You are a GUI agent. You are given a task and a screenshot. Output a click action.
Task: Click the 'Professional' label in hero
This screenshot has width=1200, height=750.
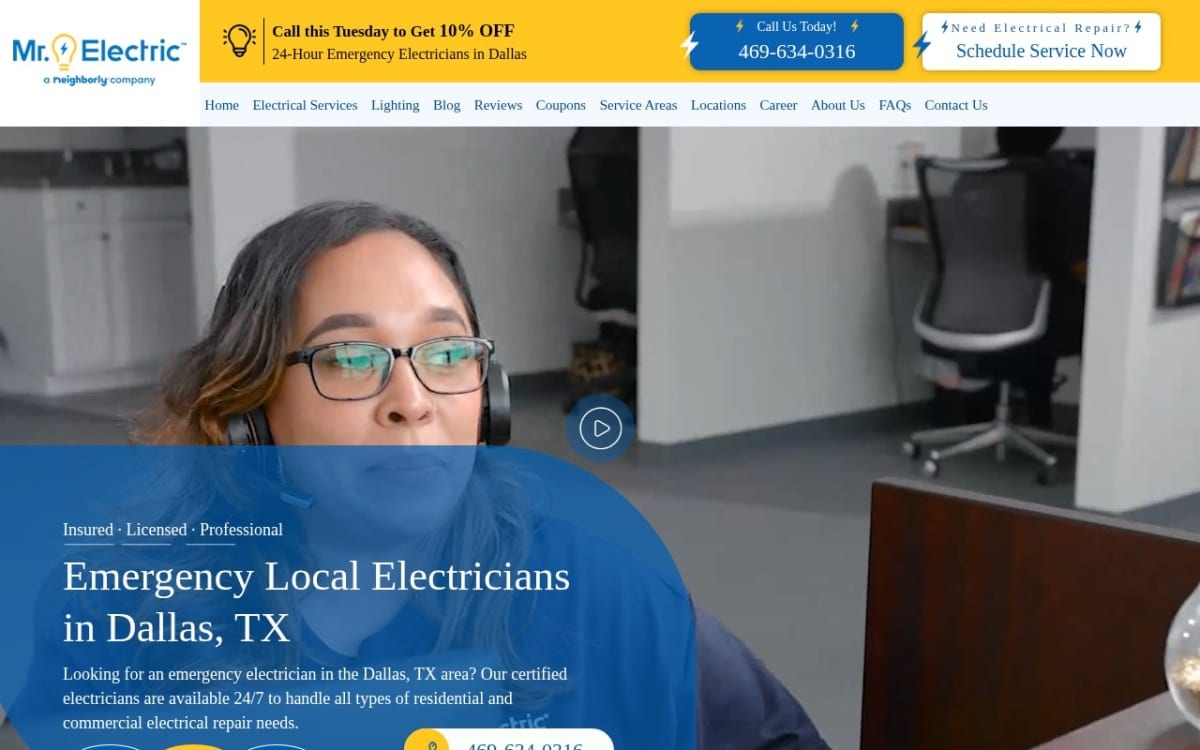241,530
